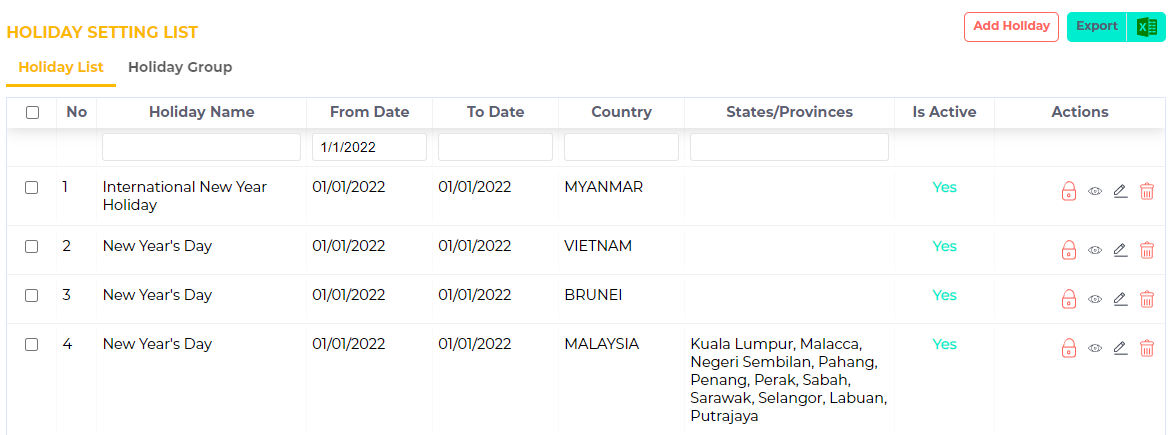This screenshot has width=1175, height=435.
Task: Click edit pencil icon for Brunei row
Action: coord(1120,299)
